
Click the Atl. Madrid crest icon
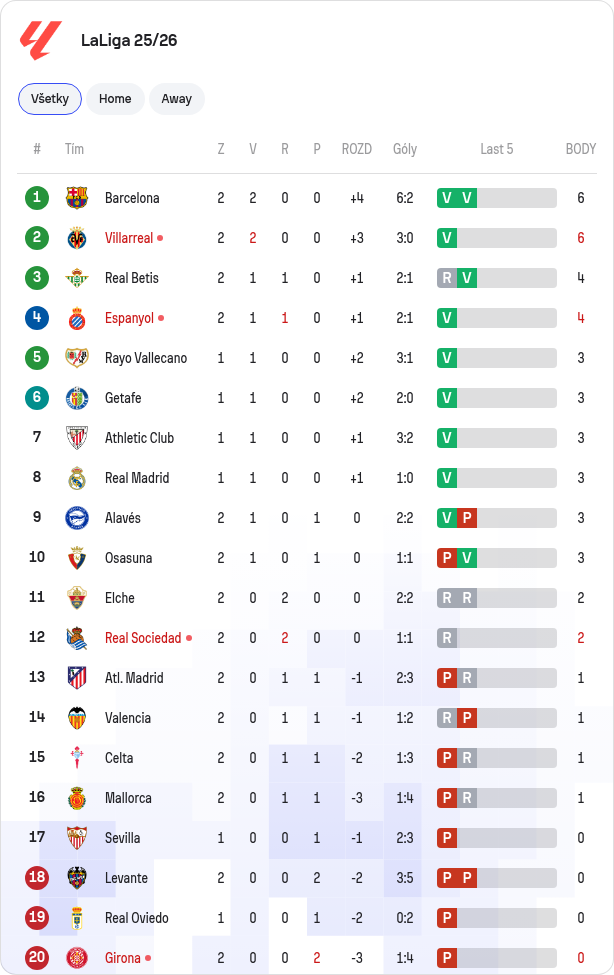pos(77,678)
